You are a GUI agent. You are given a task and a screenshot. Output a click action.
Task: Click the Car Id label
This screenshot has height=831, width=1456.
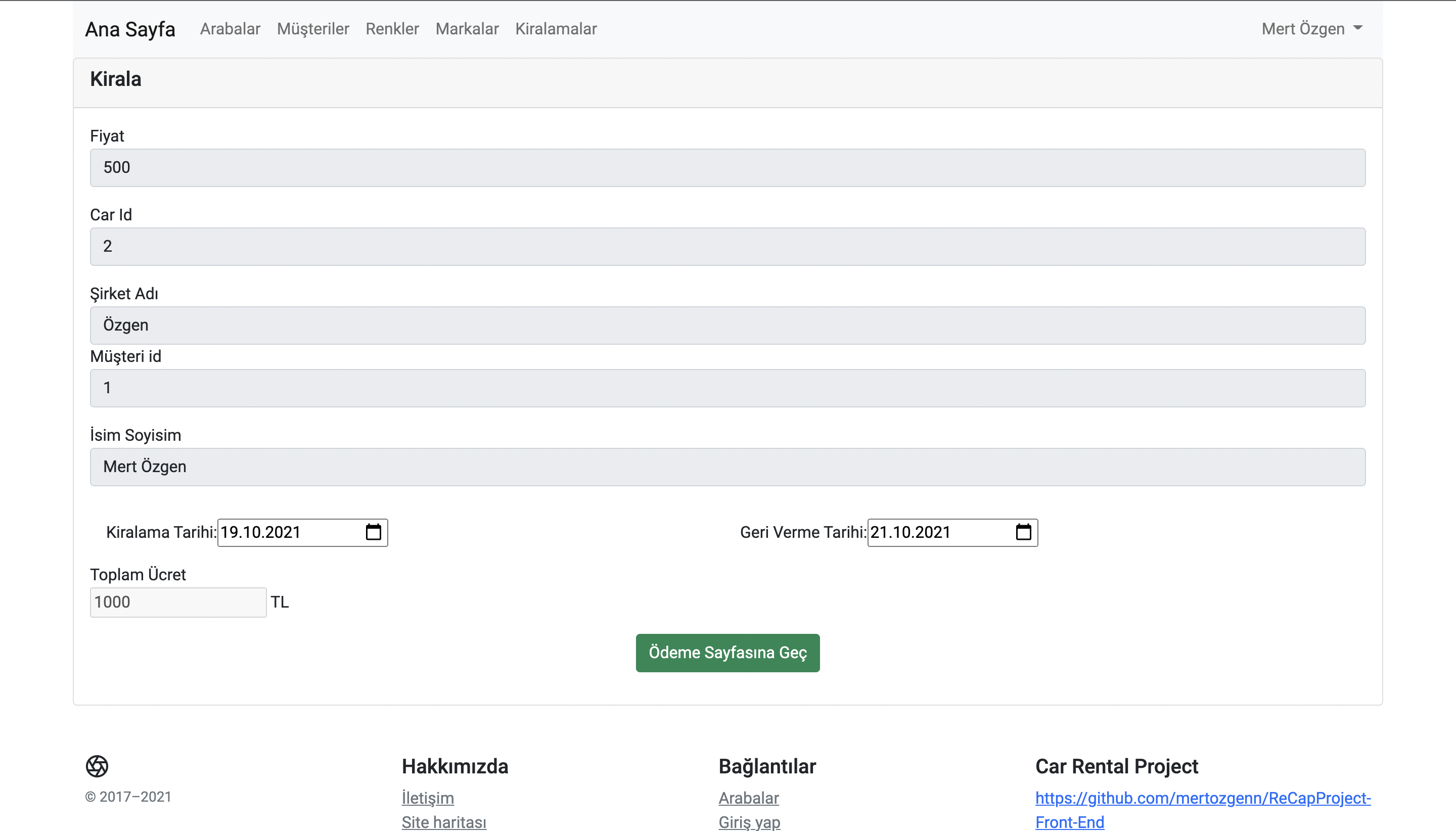[x=111, y=215]
